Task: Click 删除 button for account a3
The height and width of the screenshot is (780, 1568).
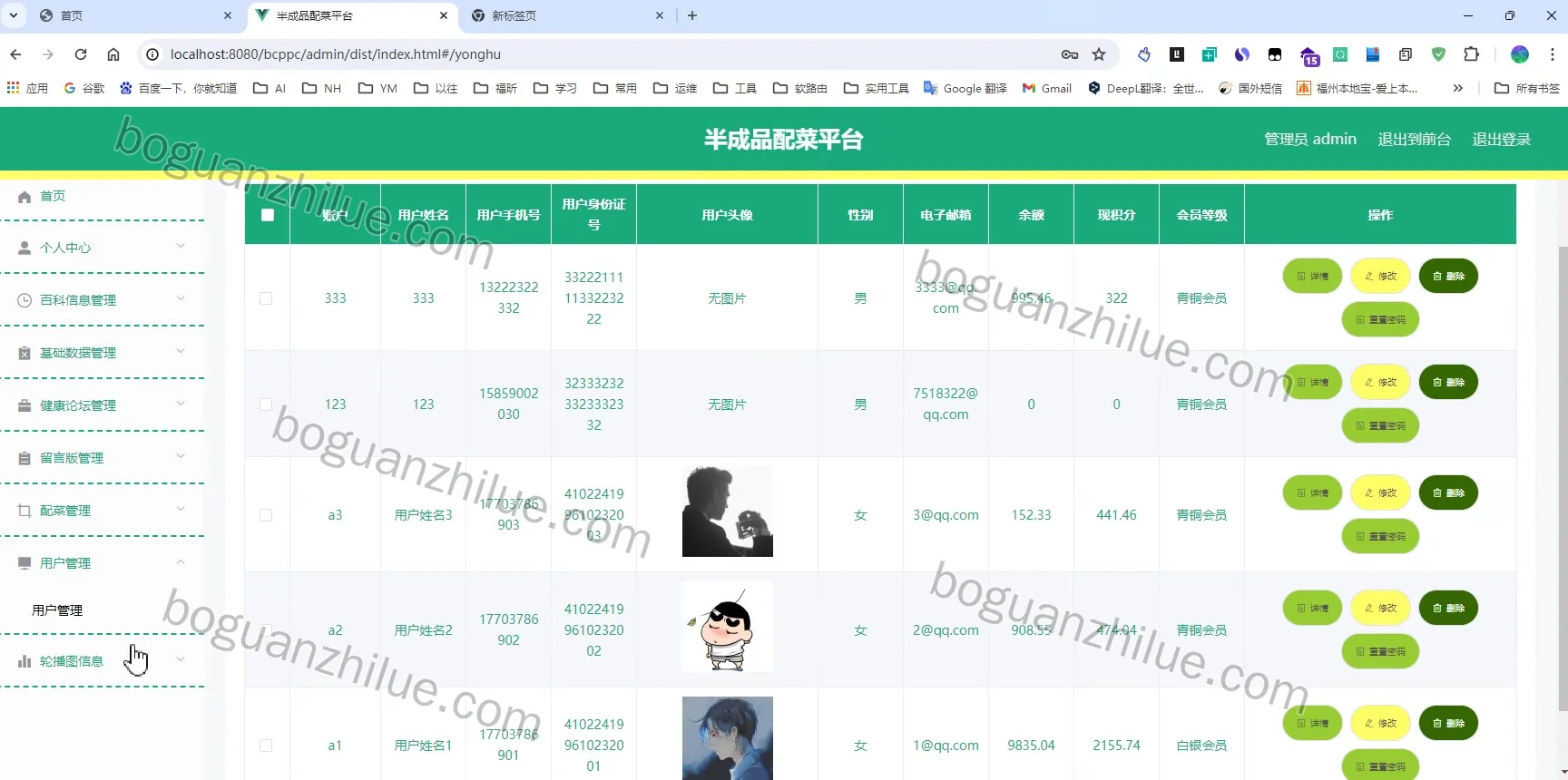Action: point(1448,492)
